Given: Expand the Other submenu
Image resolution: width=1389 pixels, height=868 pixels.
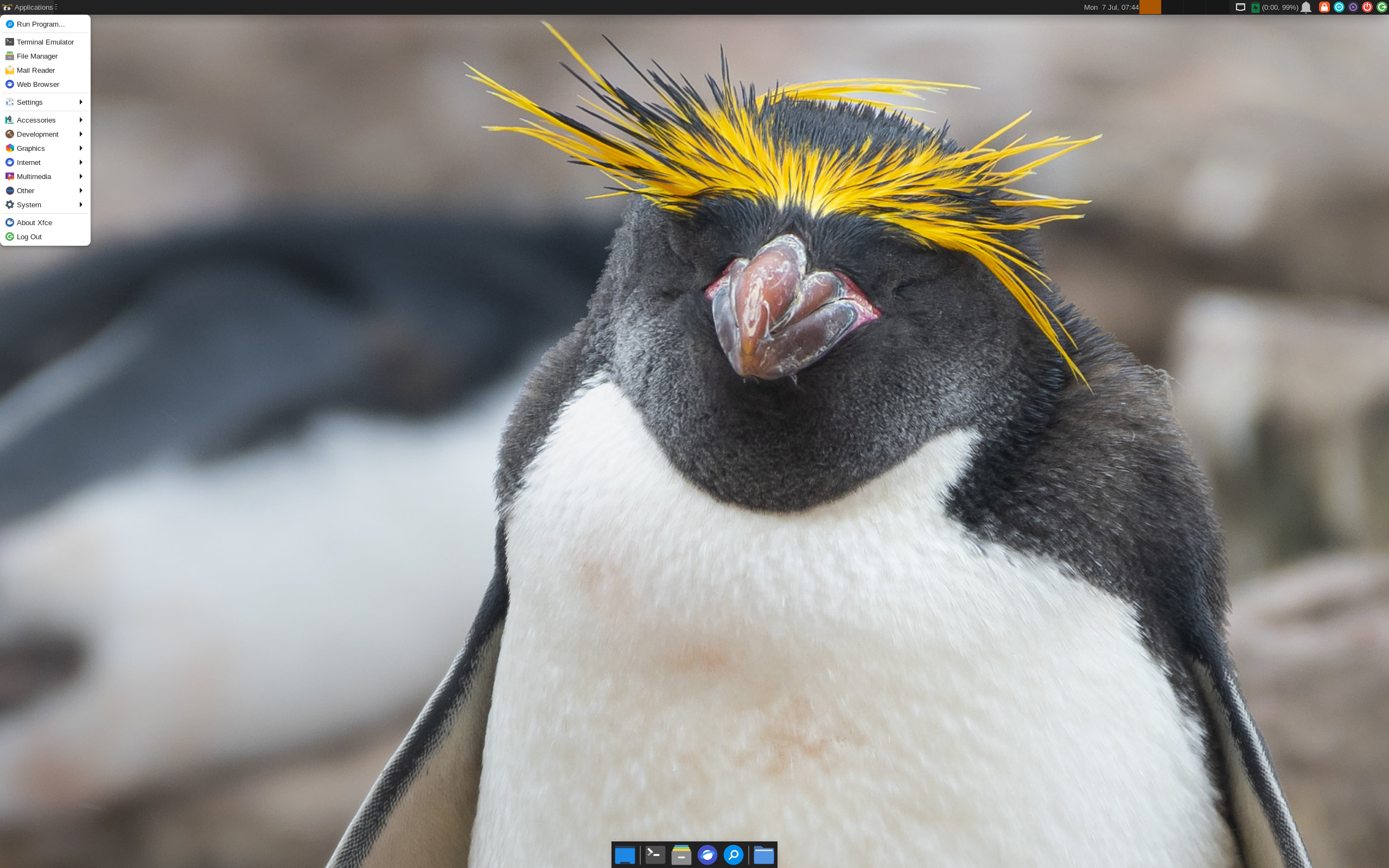Looking at the screenshot, I should point(46,190).
